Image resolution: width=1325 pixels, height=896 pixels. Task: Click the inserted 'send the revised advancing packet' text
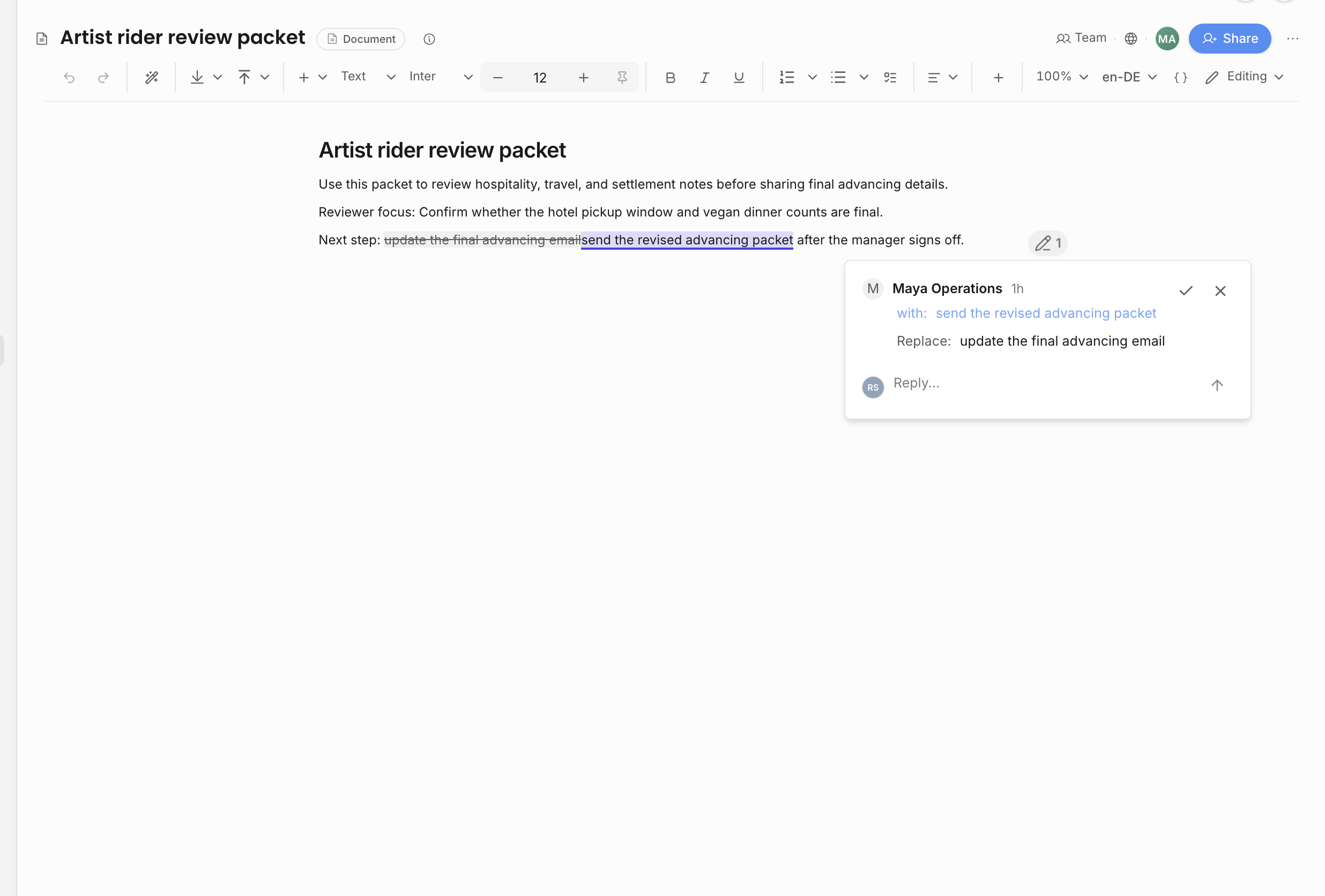pyautogui.click(x=687, y=240)
